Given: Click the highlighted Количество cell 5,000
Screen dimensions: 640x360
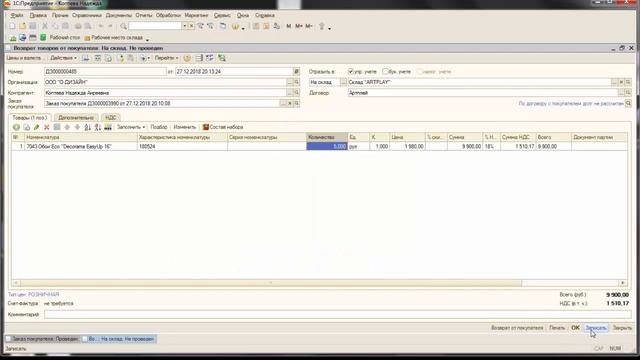Looking at the screenshot, I should pyautogui.click(x=327, y=146).
